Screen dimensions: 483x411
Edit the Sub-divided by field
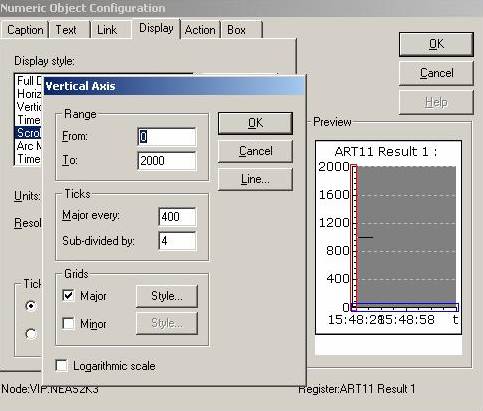tap(177, 241)
